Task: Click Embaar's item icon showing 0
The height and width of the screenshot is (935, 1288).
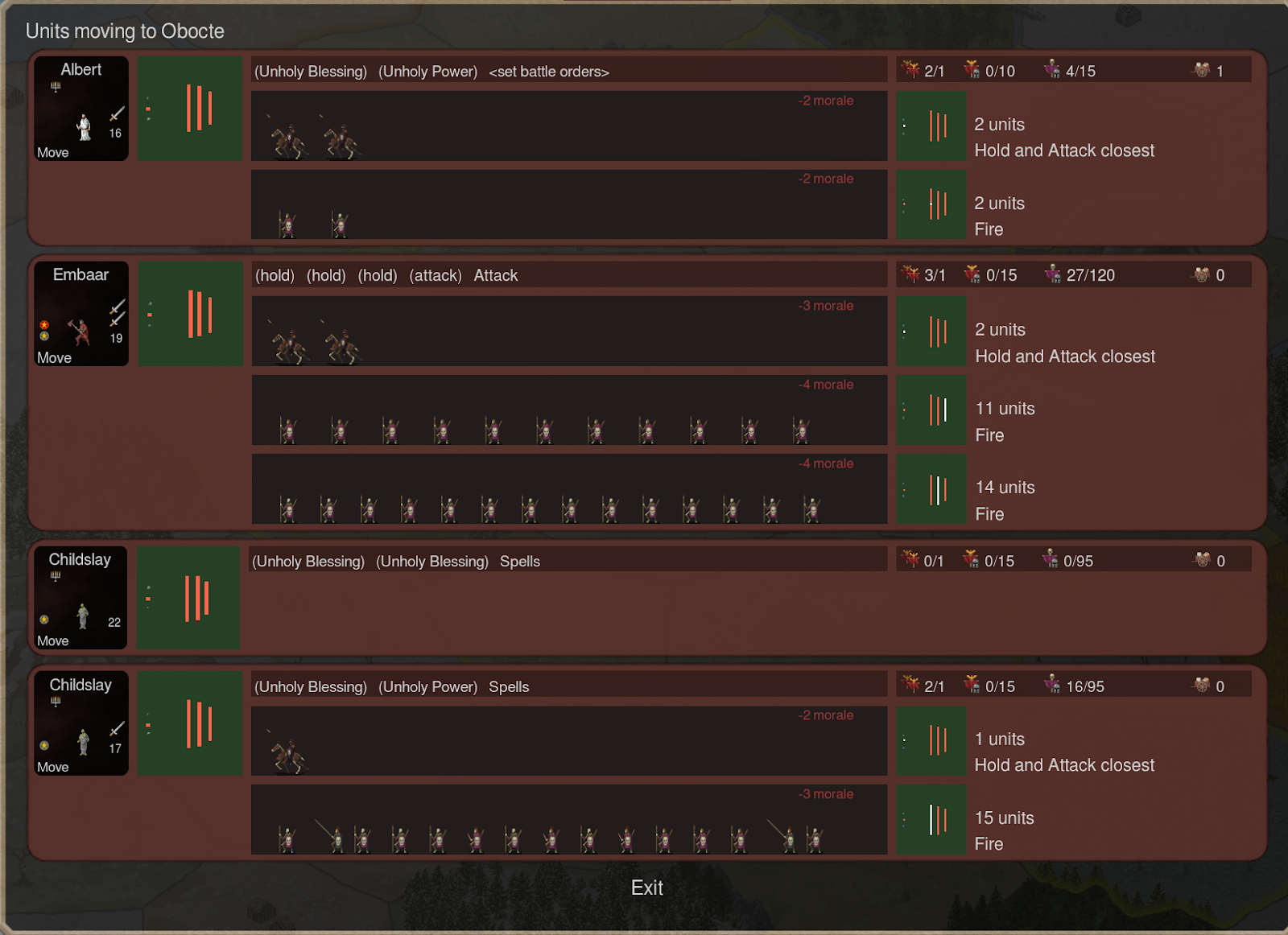Action: tap(1202, 274)
